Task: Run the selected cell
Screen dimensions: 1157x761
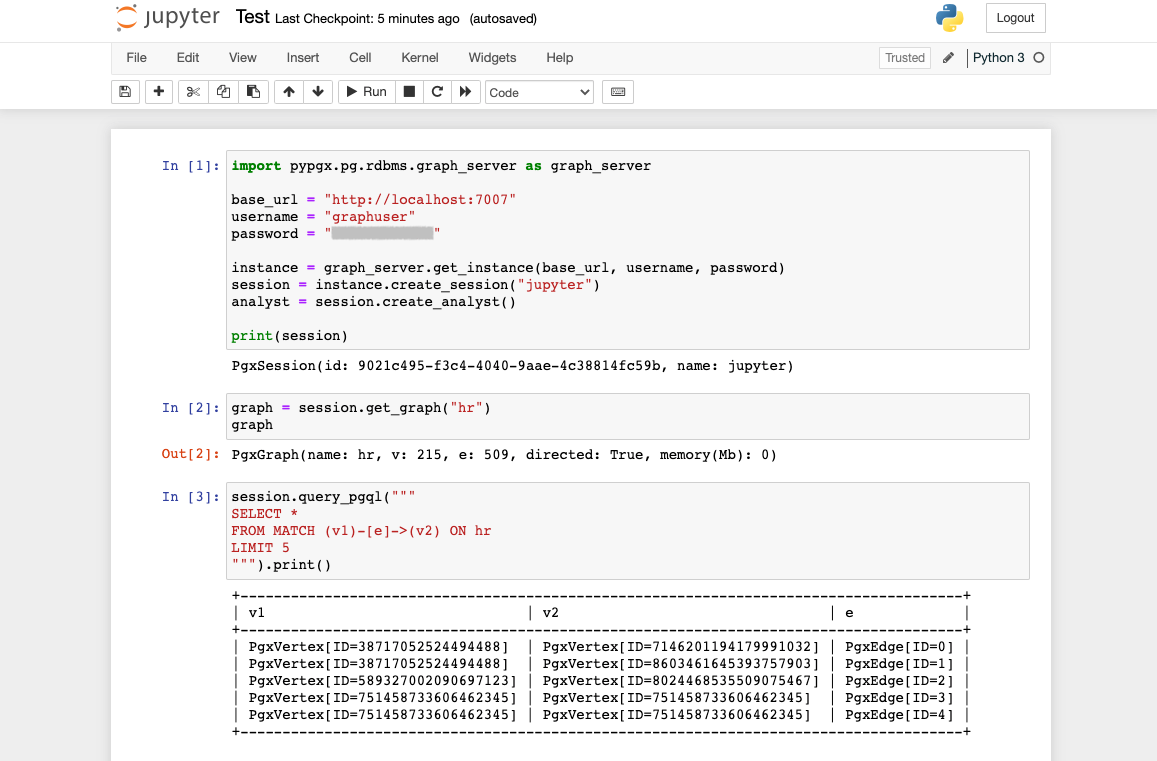Action: tap(367, 92)
